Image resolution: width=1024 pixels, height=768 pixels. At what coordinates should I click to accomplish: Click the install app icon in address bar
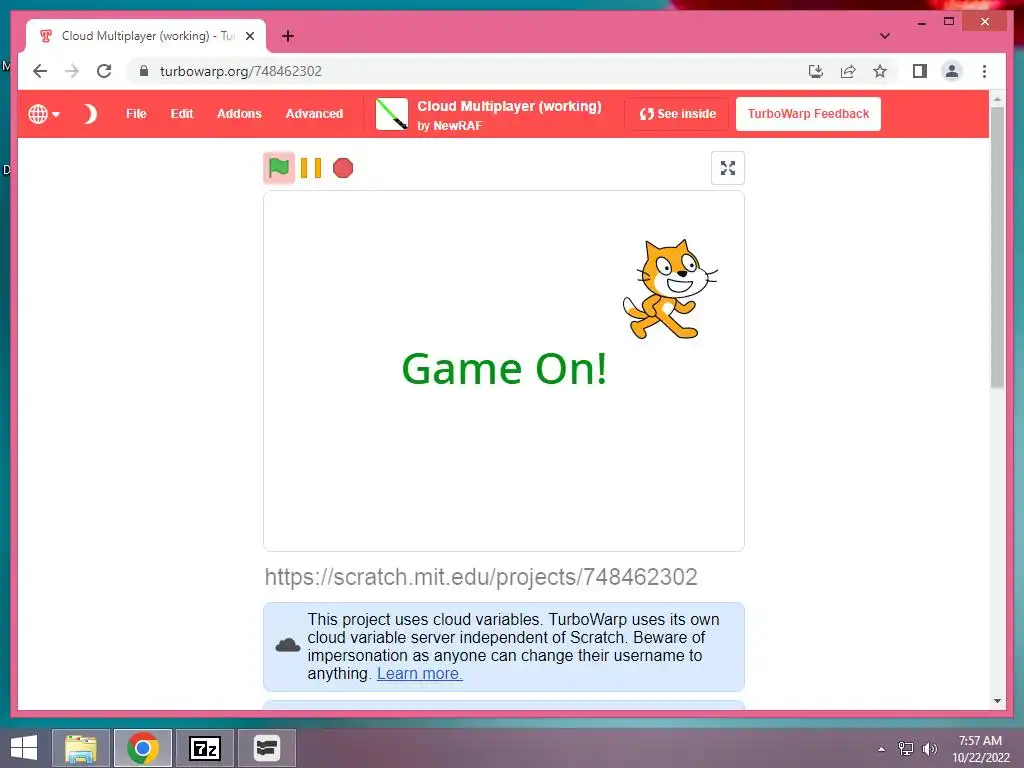pyautogui.click(x=815, y=71)
